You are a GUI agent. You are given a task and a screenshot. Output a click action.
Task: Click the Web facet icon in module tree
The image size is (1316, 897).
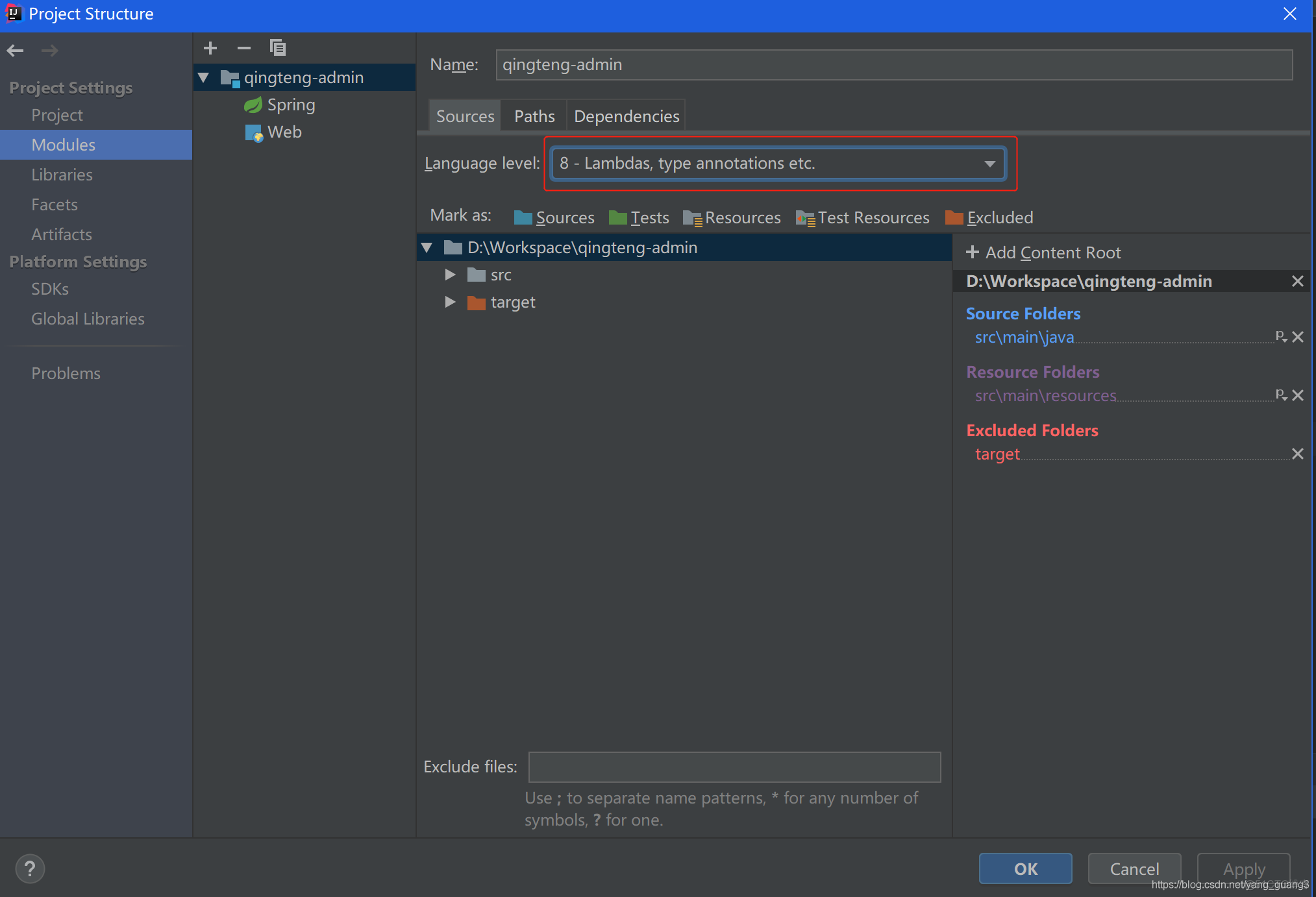coord(253,130)
